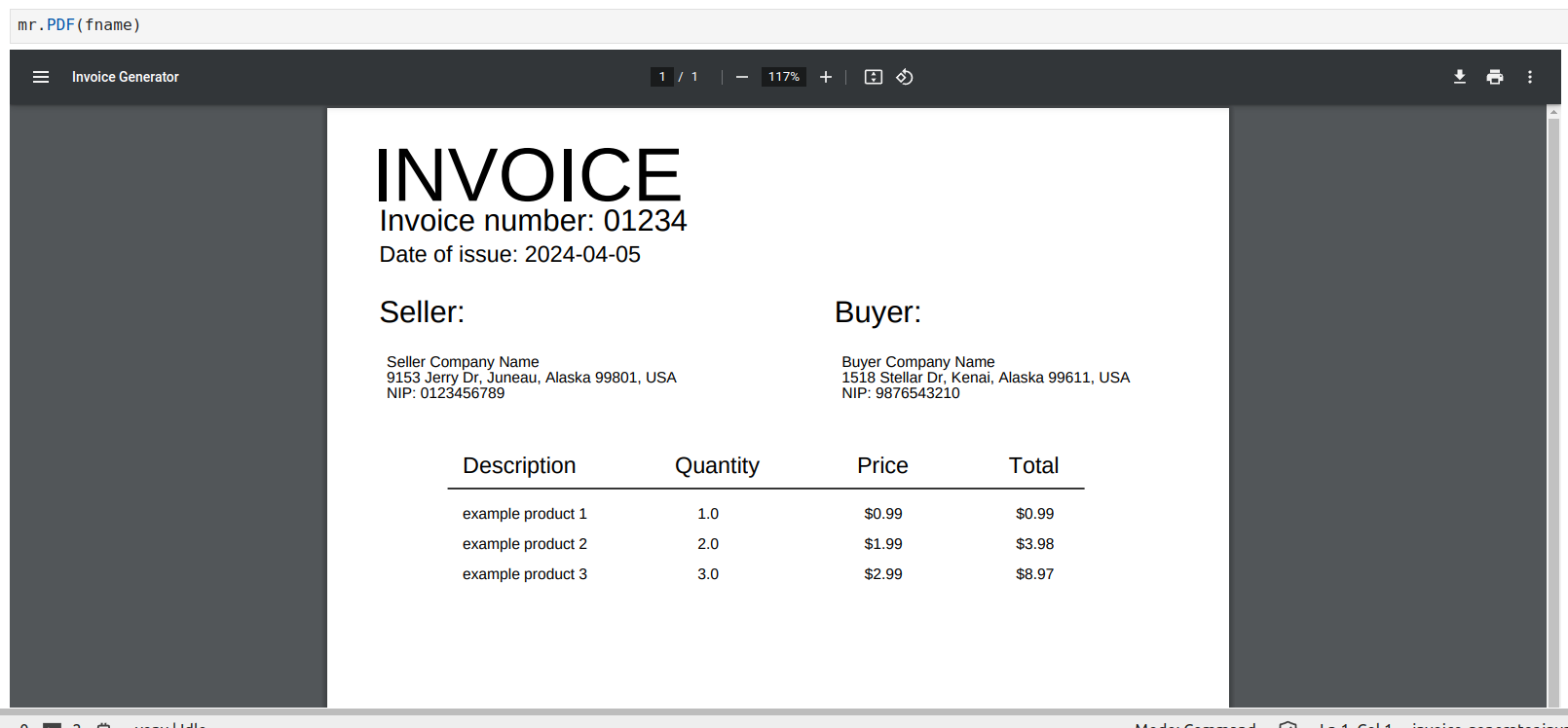
Task: Click the buyer NIP: 9876543210 line
Action: (x=901, y=393)
